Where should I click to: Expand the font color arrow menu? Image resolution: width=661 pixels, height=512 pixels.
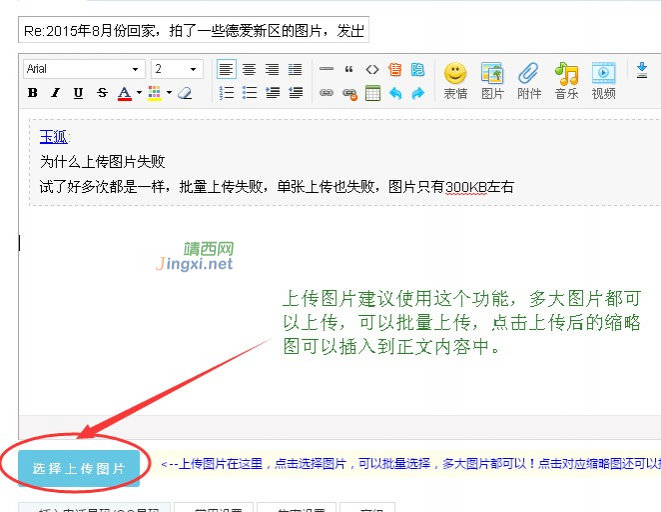tap(139, 93)
